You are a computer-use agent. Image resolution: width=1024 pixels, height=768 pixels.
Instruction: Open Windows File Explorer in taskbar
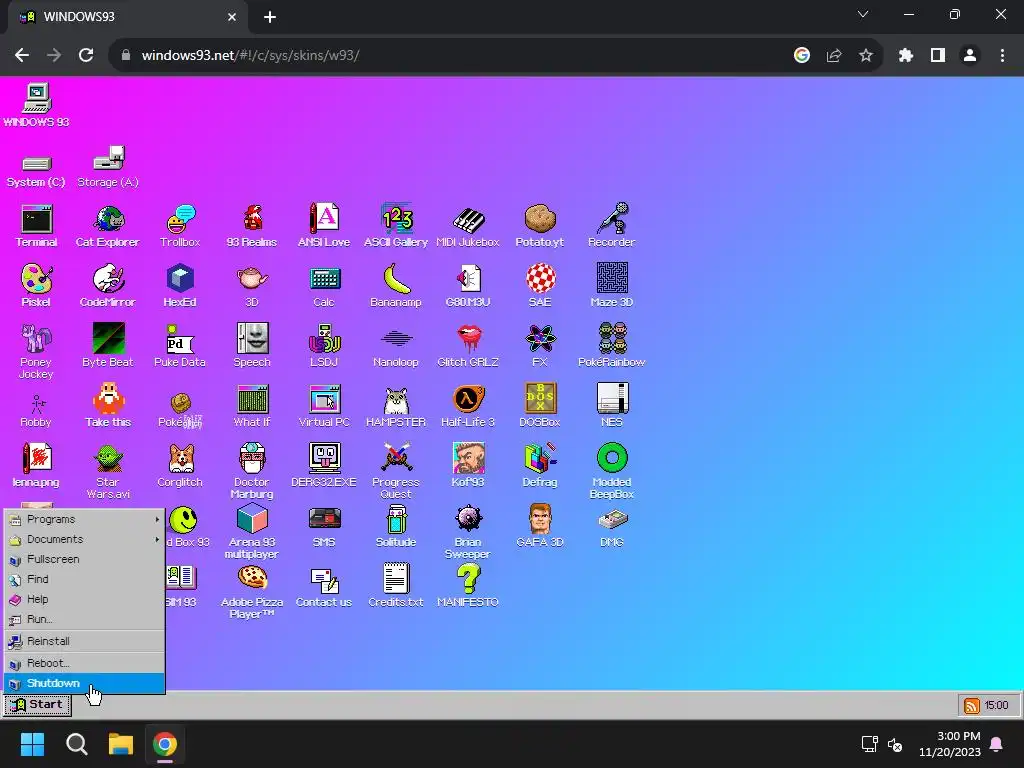pos(121,744)
